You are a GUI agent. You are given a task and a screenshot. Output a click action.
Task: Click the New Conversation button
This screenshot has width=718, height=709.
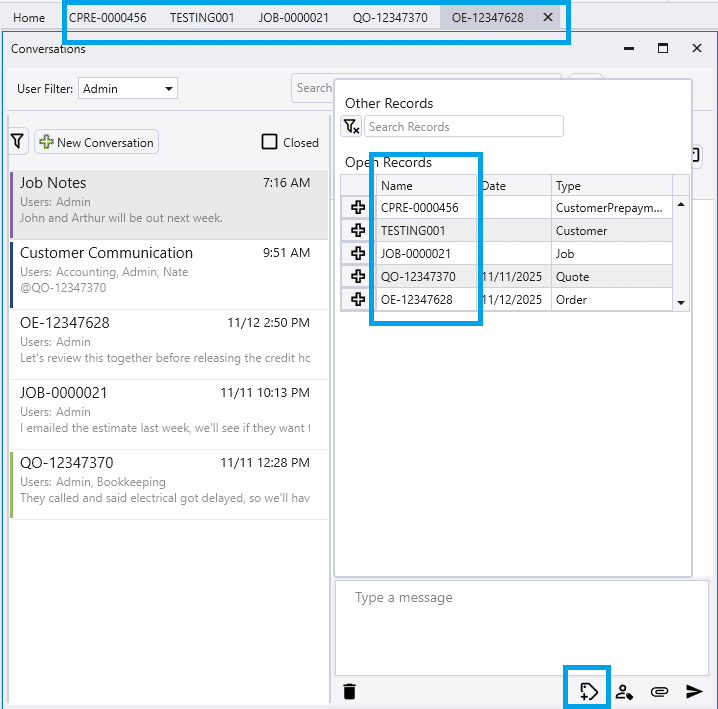click(x=96, y=142)
